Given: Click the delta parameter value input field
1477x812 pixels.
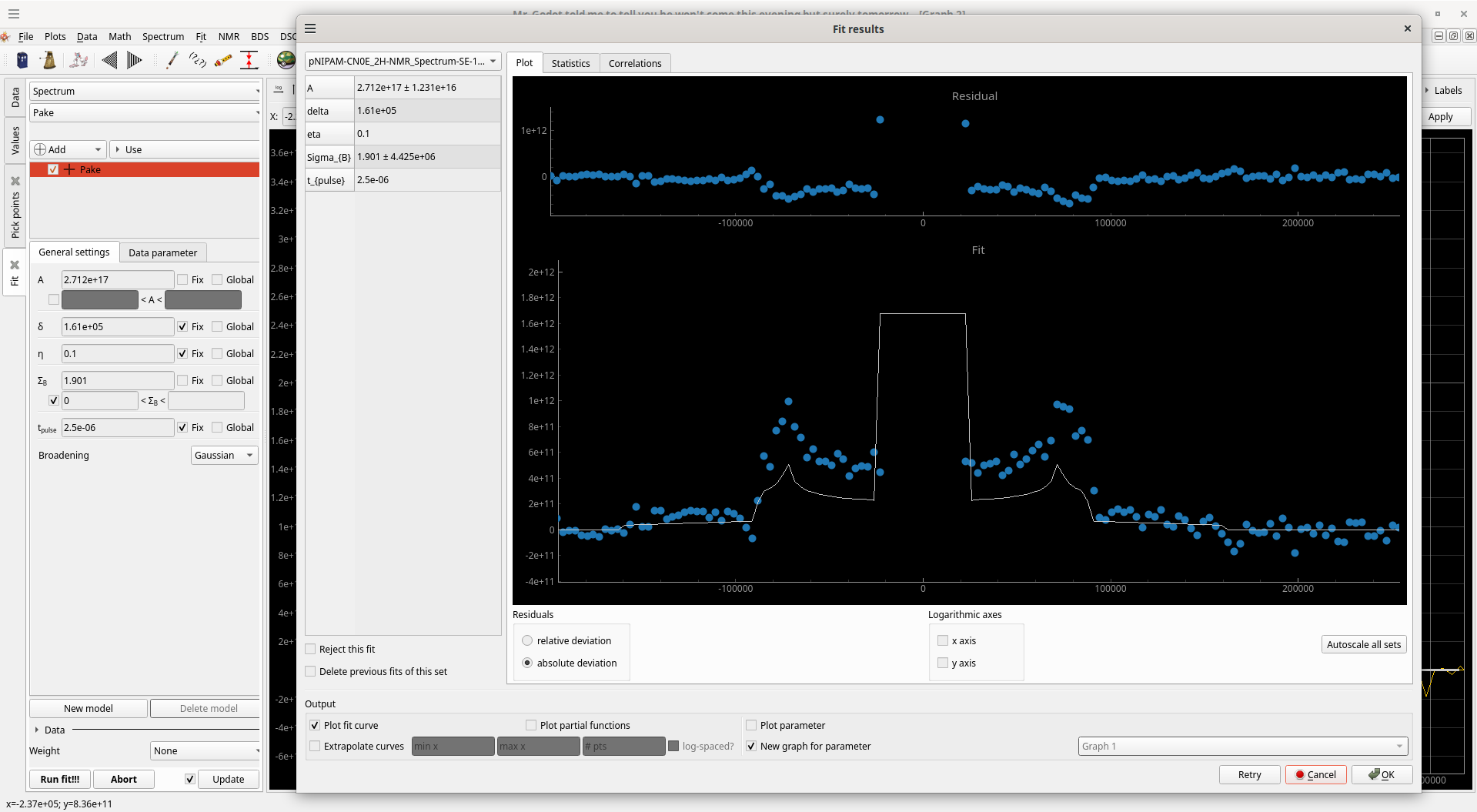Looking at the screenshot, I should 117,327.
